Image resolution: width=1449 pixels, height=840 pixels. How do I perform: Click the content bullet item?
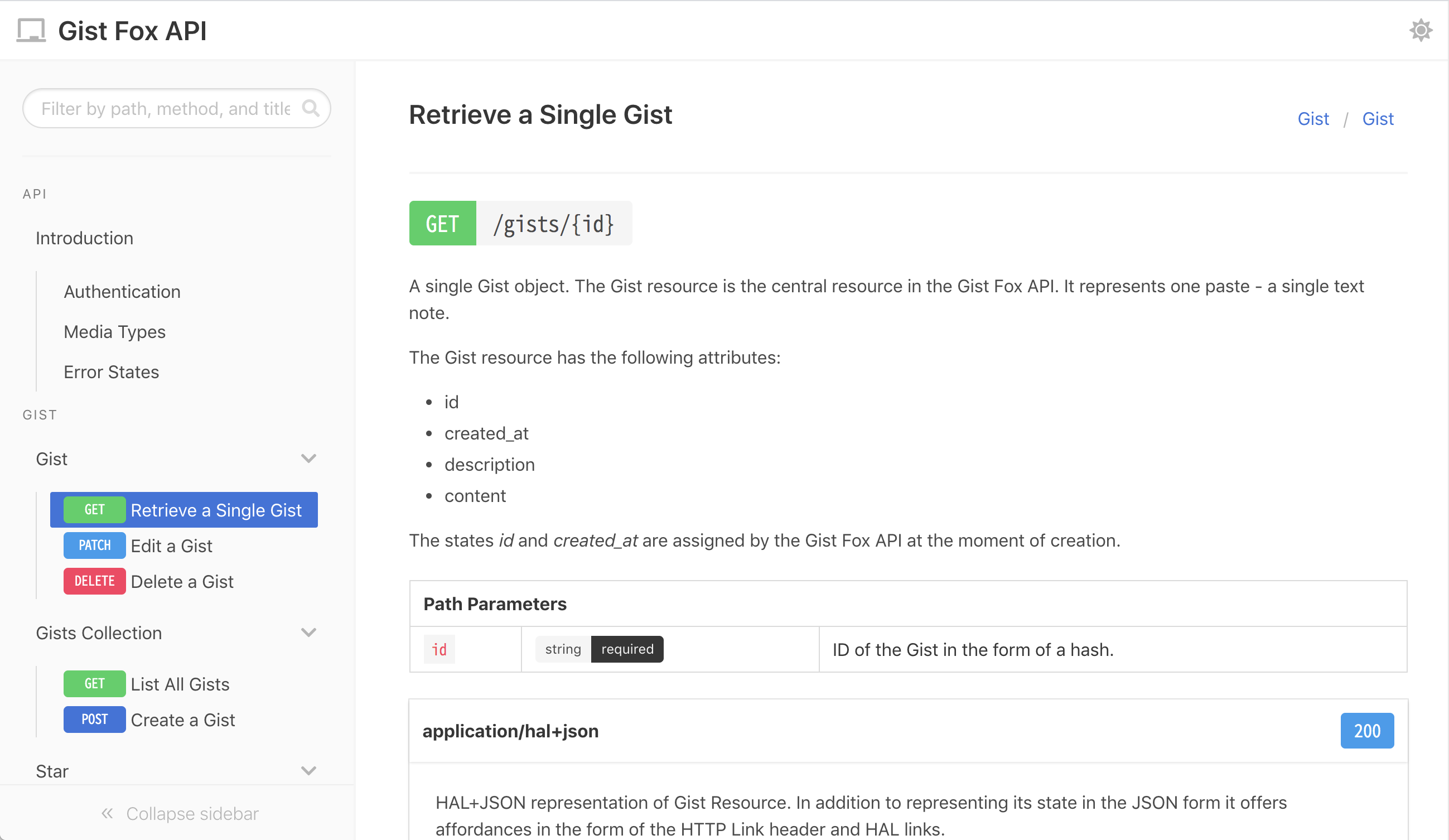tap(475, 496)
